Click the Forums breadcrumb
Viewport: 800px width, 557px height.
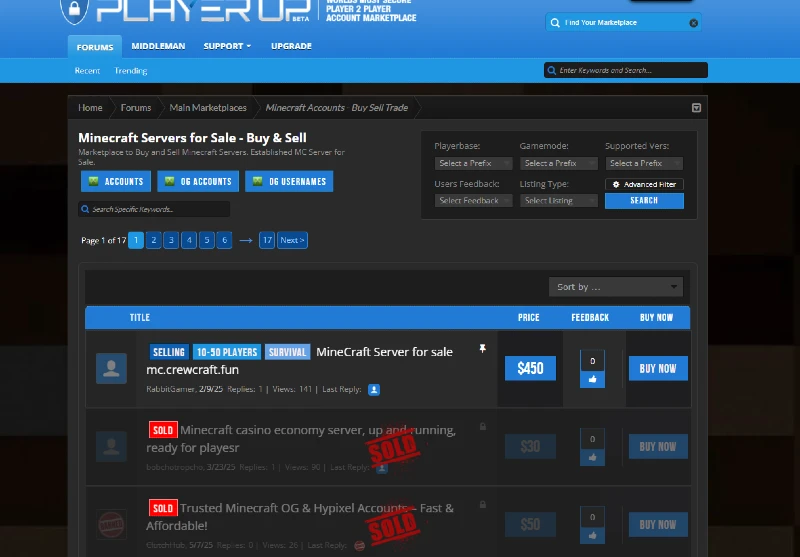pyautogui.click(x=136, y=108)
